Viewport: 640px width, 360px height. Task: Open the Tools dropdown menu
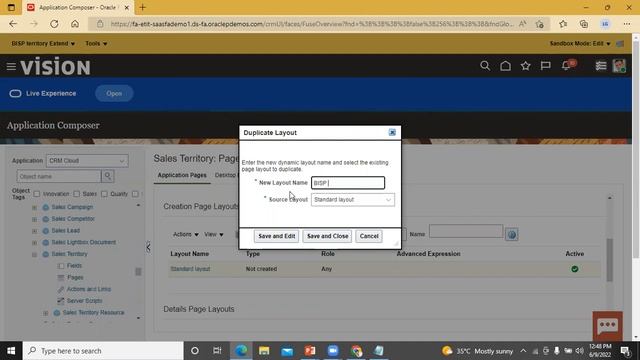pos(96,43)
